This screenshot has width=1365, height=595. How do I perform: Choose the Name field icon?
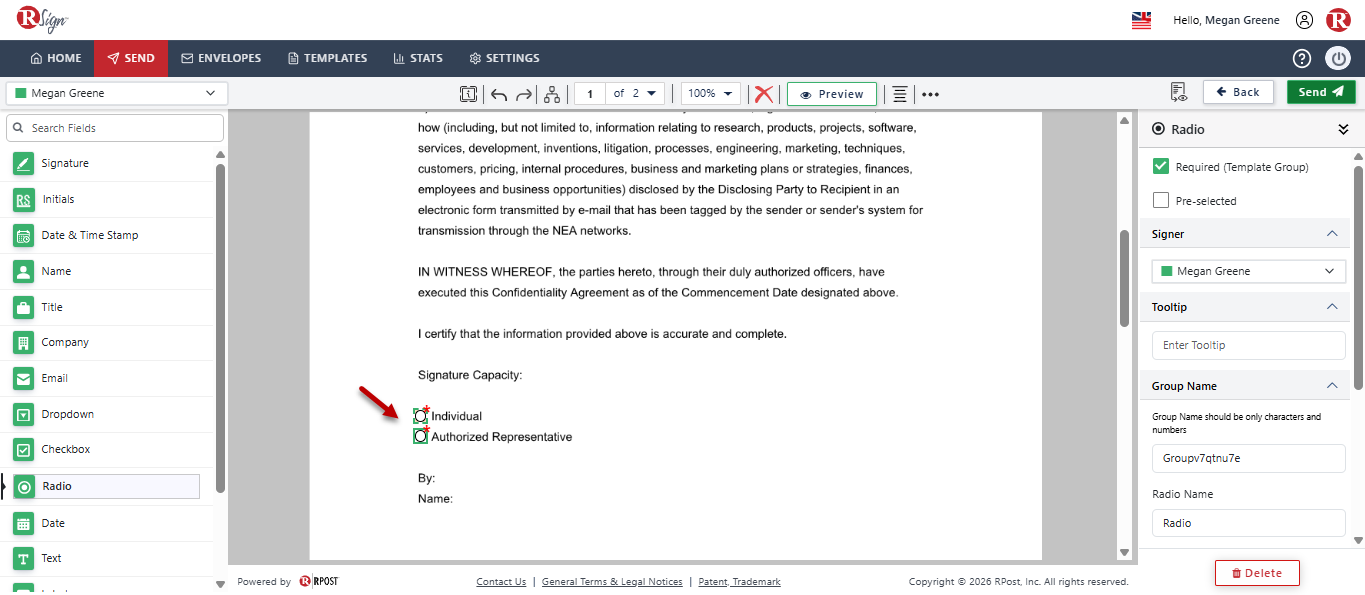[x=24, y=271]
